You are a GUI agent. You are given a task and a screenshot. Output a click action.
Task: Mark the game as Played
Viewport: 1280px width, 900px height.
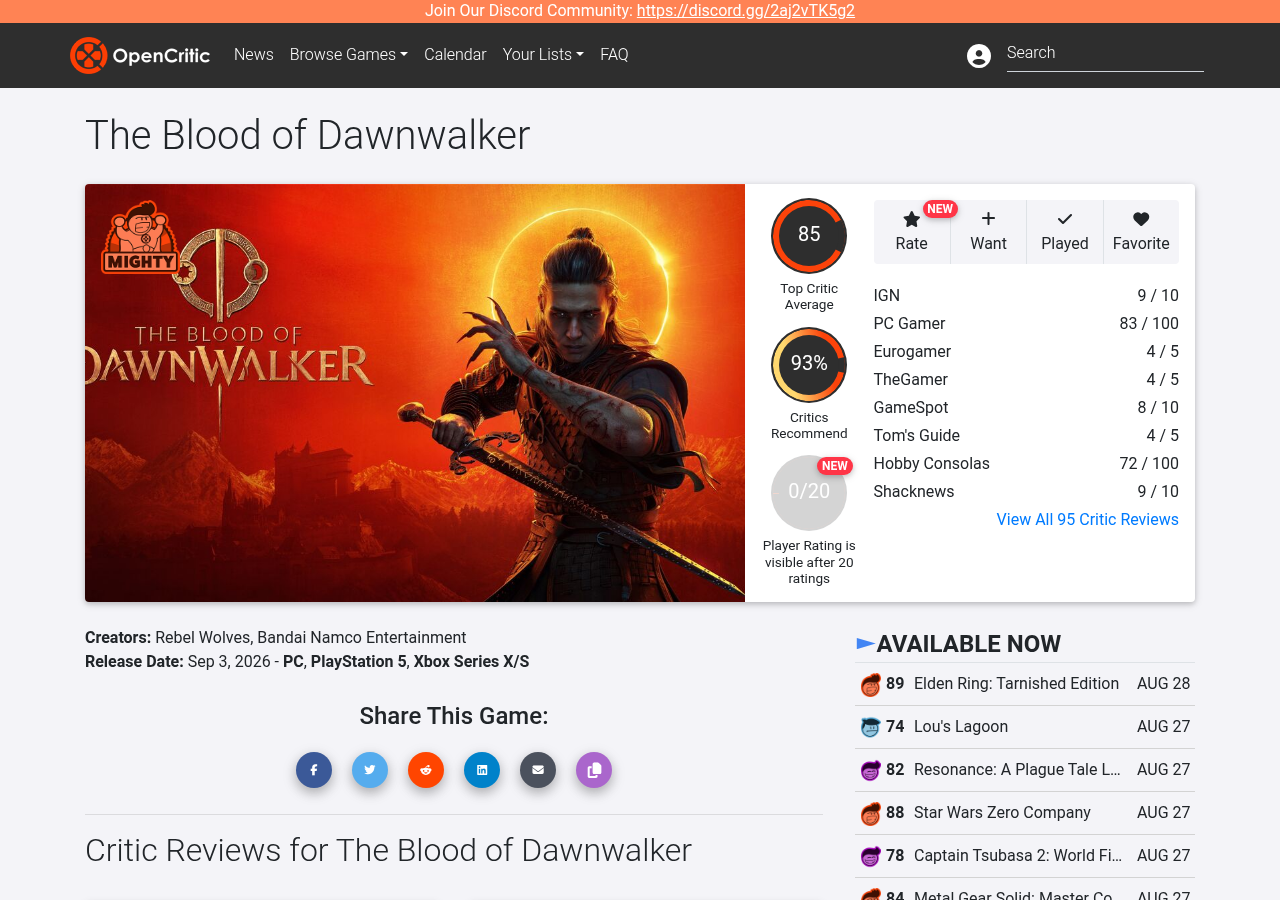click(x=1065, y=232)
